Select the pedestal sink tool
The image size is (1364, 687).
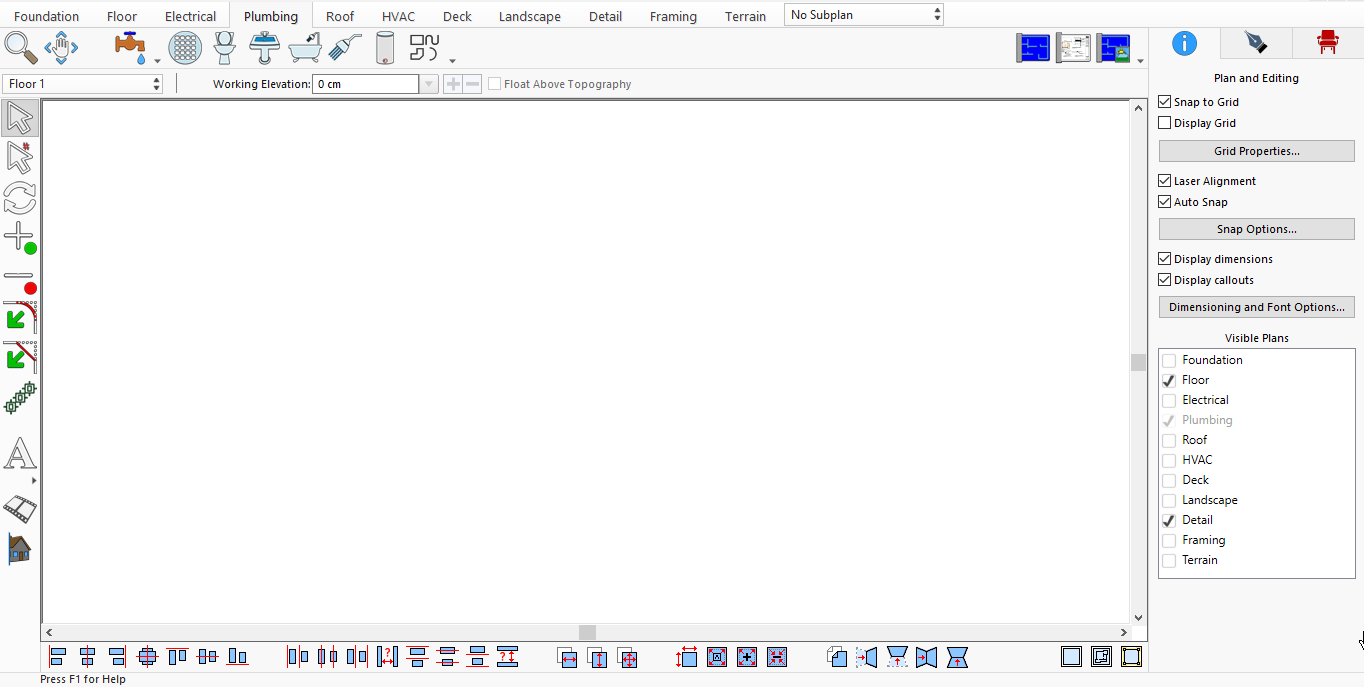(x=265, y=47)
